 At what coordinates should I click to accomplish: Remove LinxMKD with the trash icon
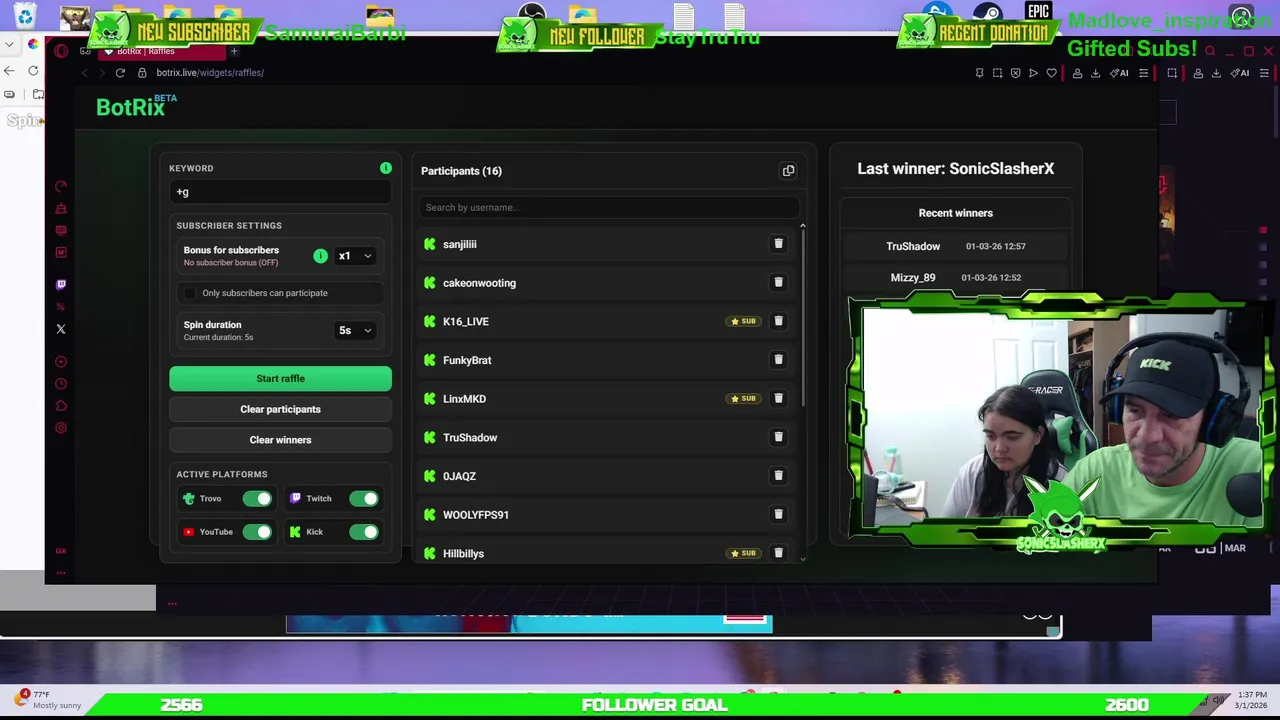(778, 398)
